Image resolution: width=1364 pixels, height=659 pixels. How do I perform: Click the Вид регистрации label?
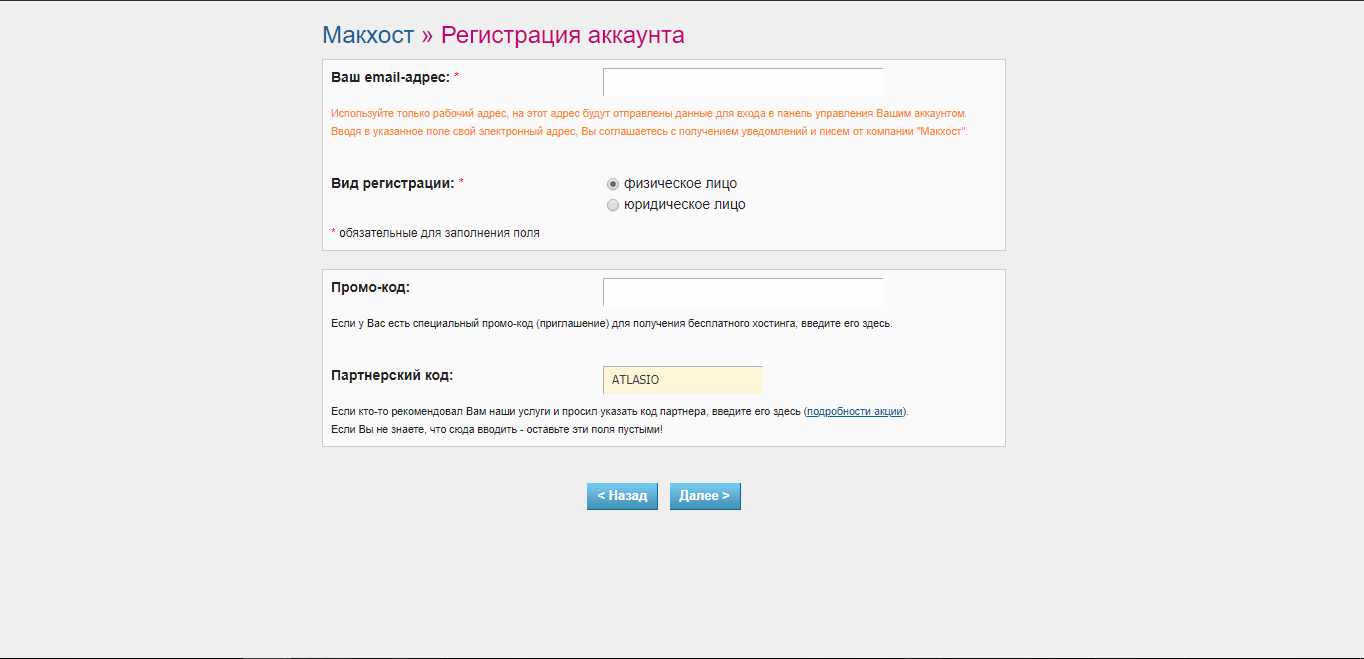coord(392,183)
